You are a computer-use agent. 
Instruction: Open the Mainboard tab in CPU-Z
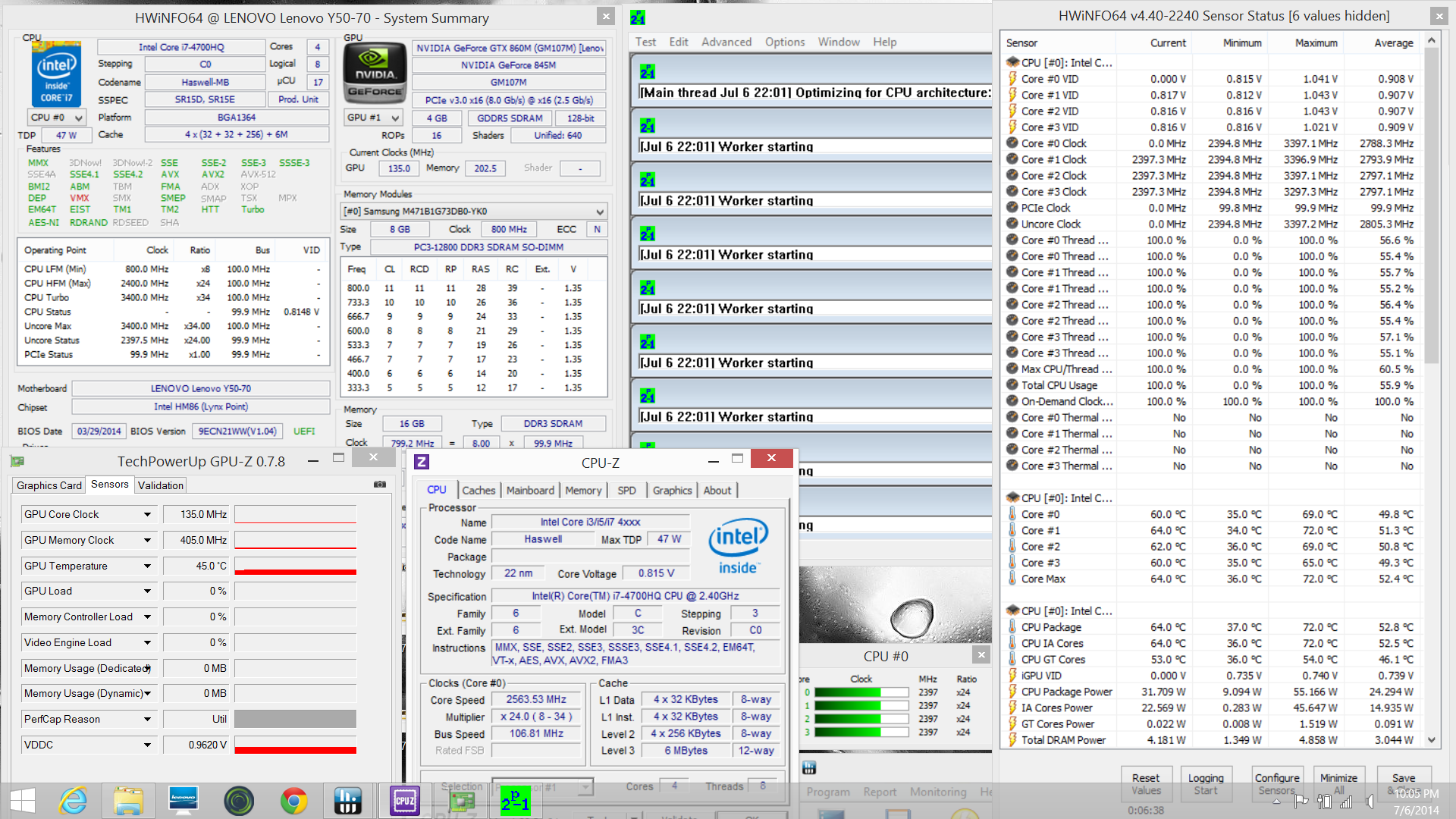(x=530, y=491)
